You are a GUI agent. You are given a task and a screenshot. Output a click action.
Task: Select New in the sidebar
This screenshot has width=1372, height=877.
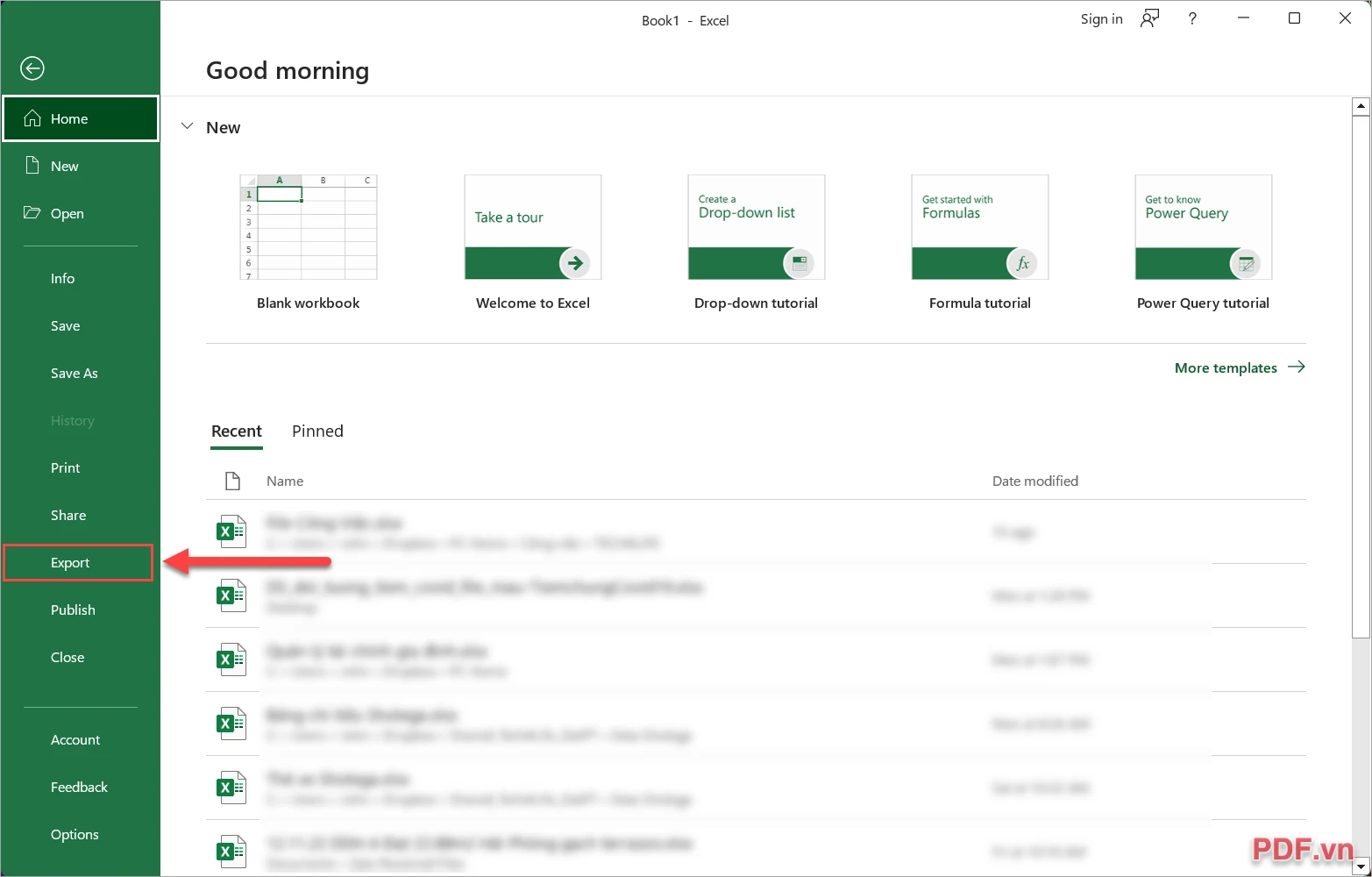tap(81, 166)
